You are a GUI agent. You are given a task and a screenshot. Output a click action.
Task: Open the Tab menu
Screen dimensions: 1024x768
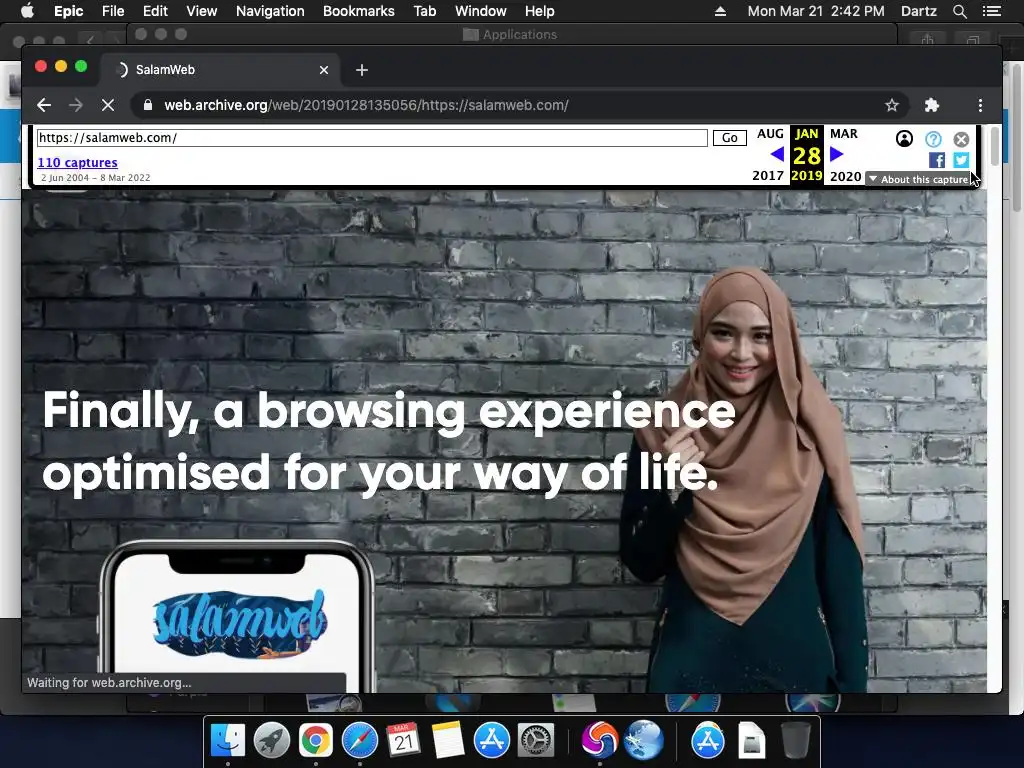tap(424, 11)
